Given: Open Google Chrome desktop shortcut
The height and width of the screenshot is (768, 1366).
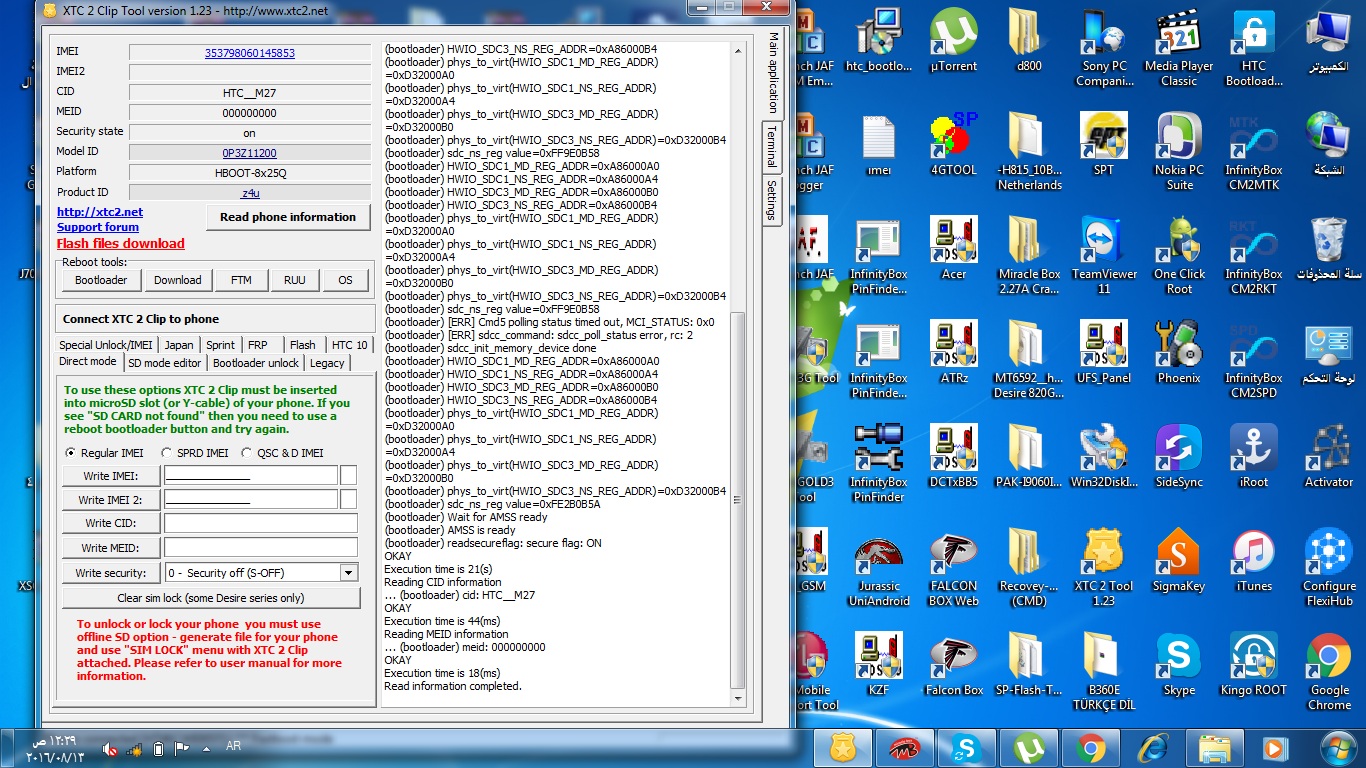Looking at the screenshot, I should [1329, 671].
